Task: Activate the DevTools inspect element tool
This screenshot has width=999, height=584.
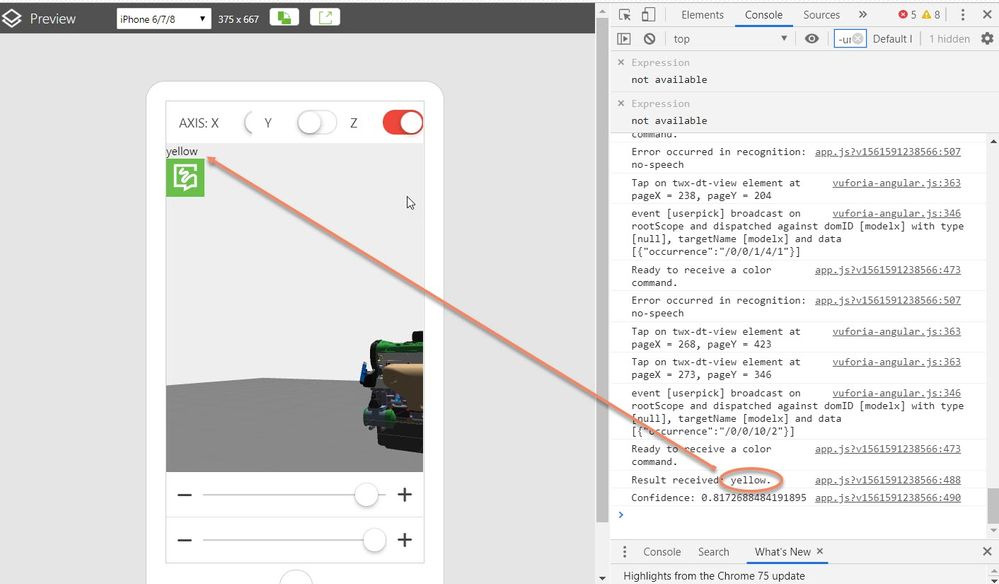Action: click(x=624, y=15)
